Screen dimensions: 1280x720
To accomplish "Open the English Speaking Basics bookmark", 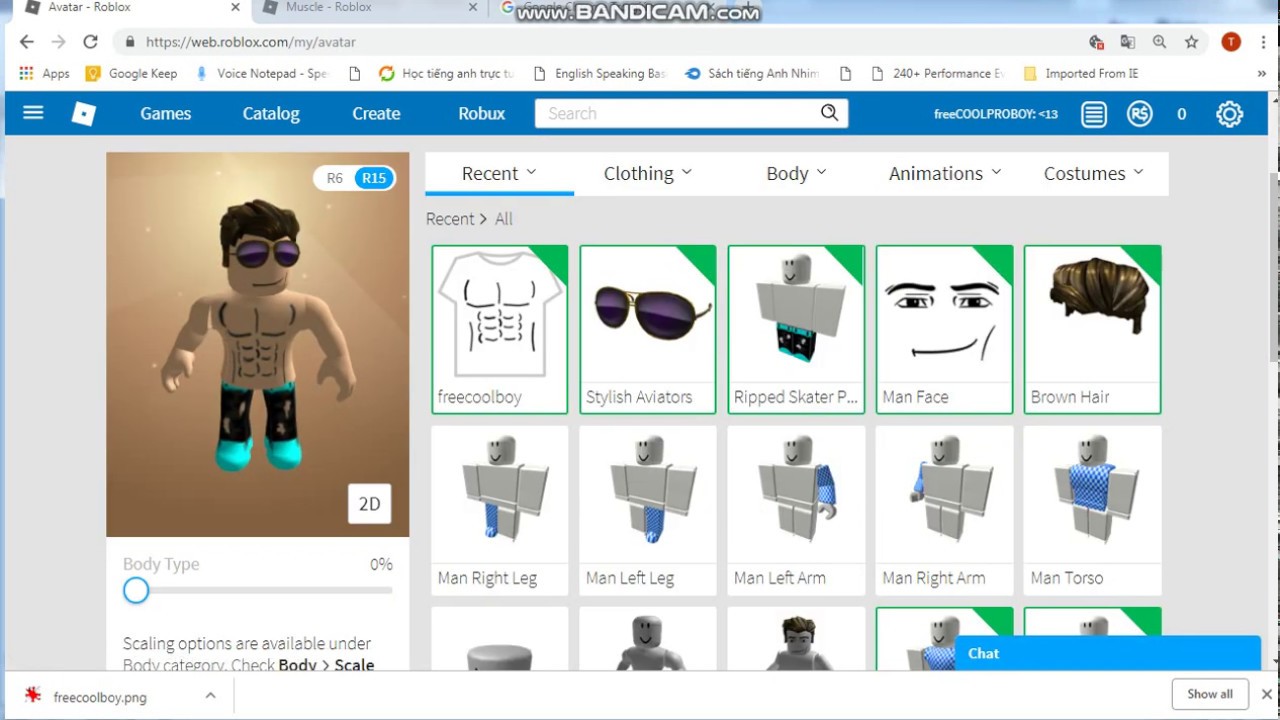I will [x=600, y=73].
